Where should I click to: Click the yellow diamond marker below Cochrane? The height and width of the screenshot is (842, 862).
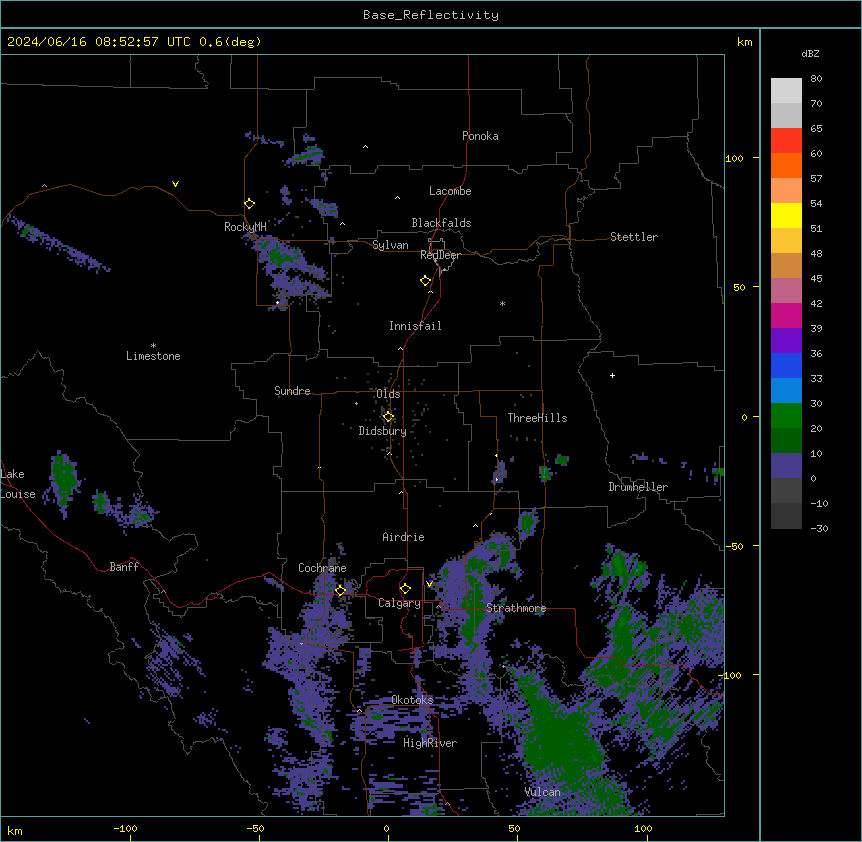340,590
